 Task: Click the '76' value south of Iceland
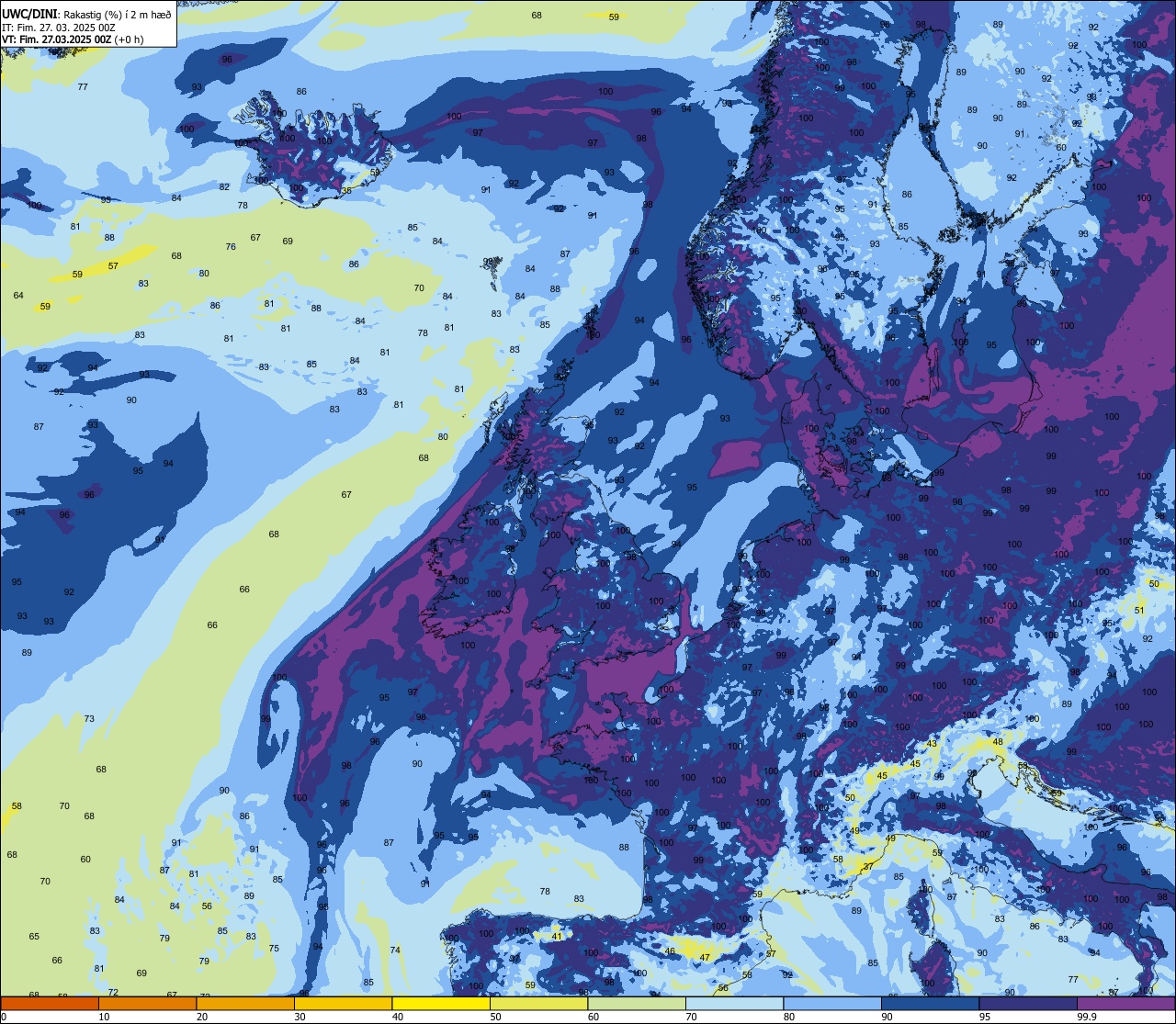(231, 246)
